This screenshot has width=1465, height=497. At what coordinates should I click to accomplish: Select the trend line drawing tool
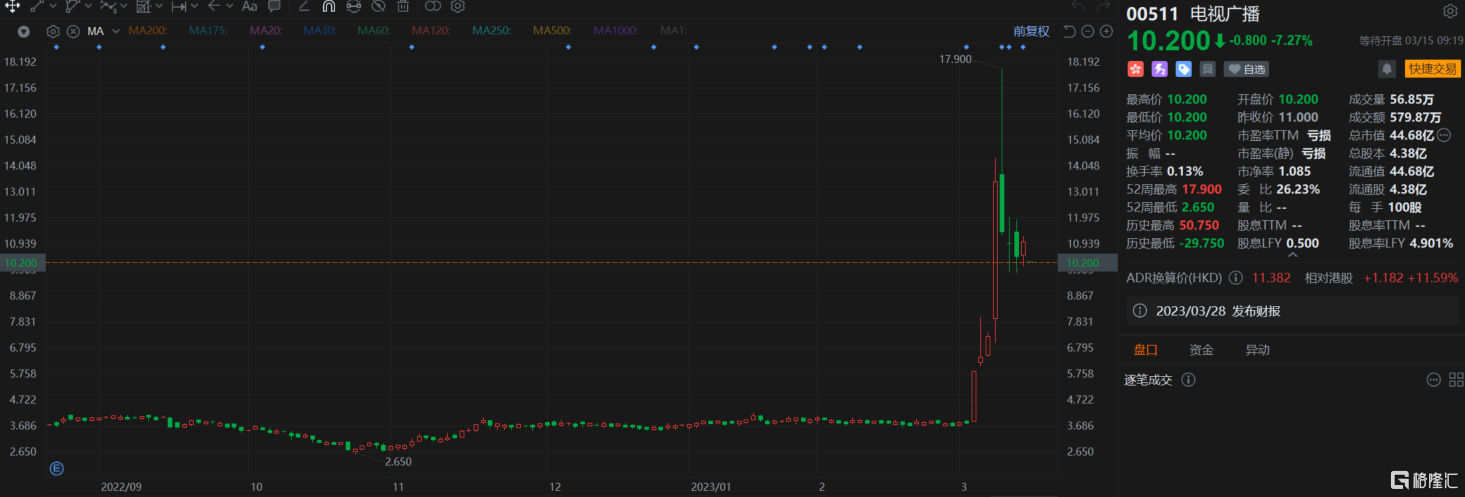click(x=37, y=6)
